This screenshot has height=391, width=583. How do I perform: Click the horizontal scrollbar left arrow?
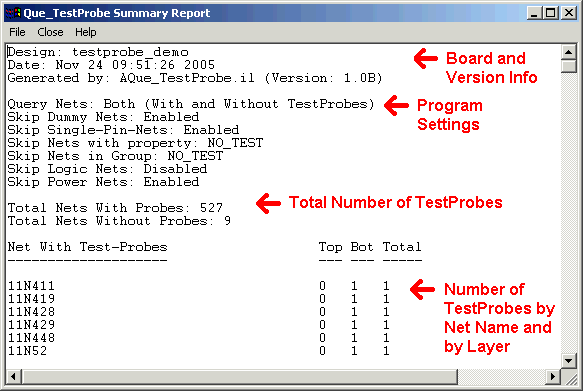(14, 377)
